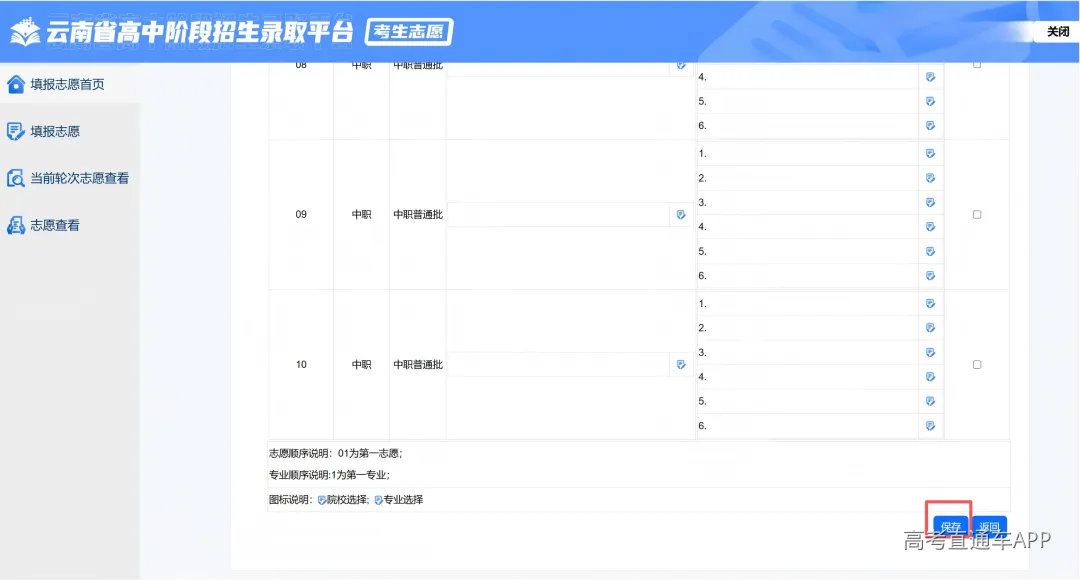
Task: Choose major 1 icon for volunteer 09
Action: (x=930, y=154)
